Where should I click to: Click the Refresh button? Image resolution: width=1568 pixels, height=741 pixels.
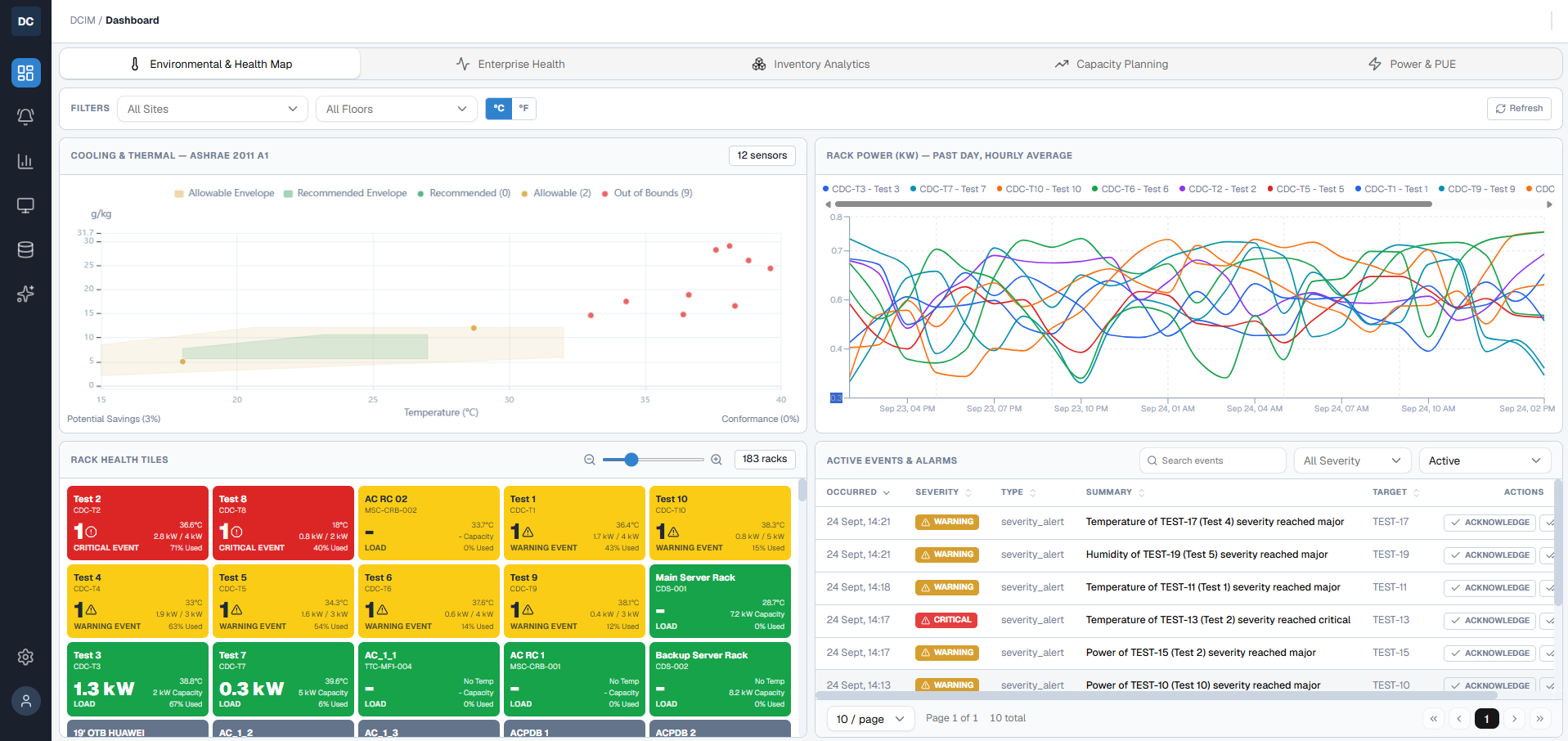(x=1519, y=109)
